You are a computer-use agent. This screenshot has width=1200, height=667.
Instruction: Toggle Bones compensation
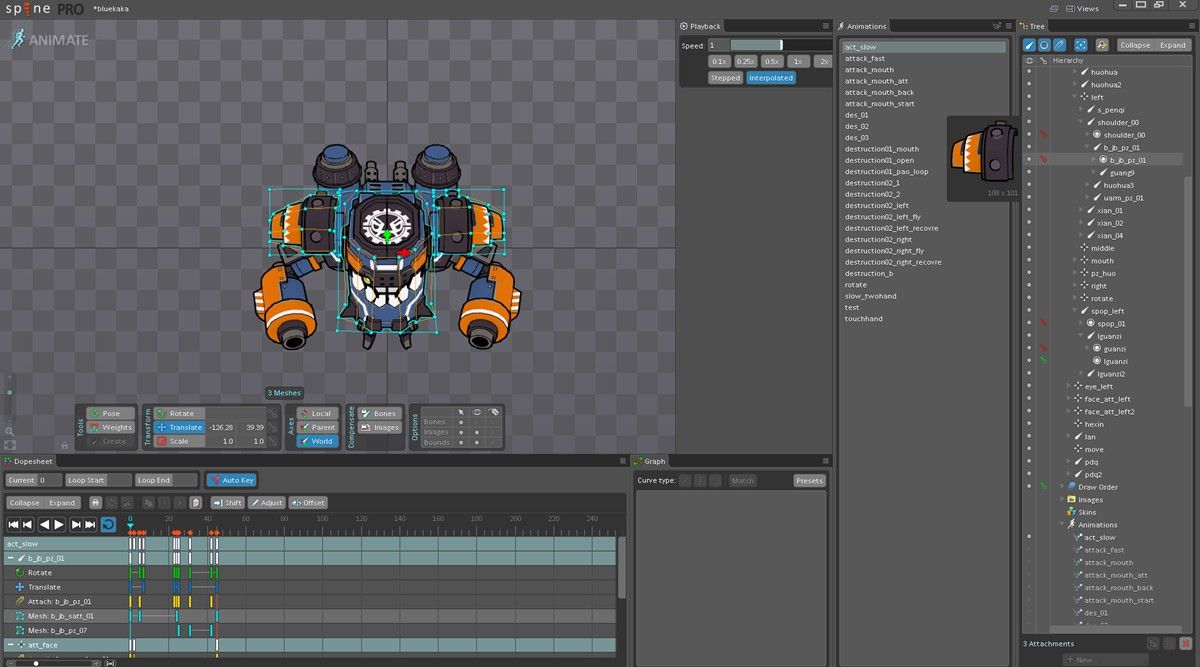[x=379, y=413]
